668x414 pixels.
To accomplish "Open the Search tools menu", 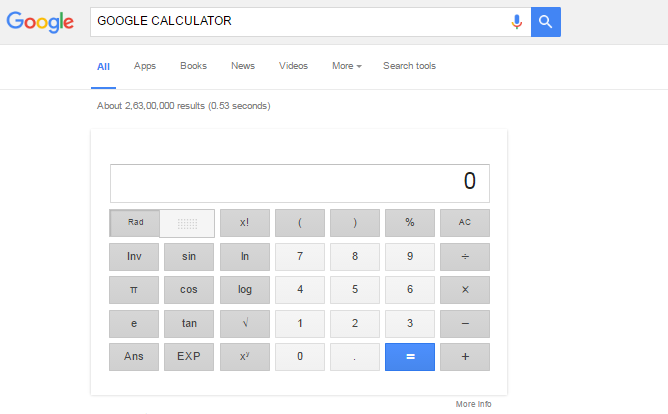I will [409, 66].
